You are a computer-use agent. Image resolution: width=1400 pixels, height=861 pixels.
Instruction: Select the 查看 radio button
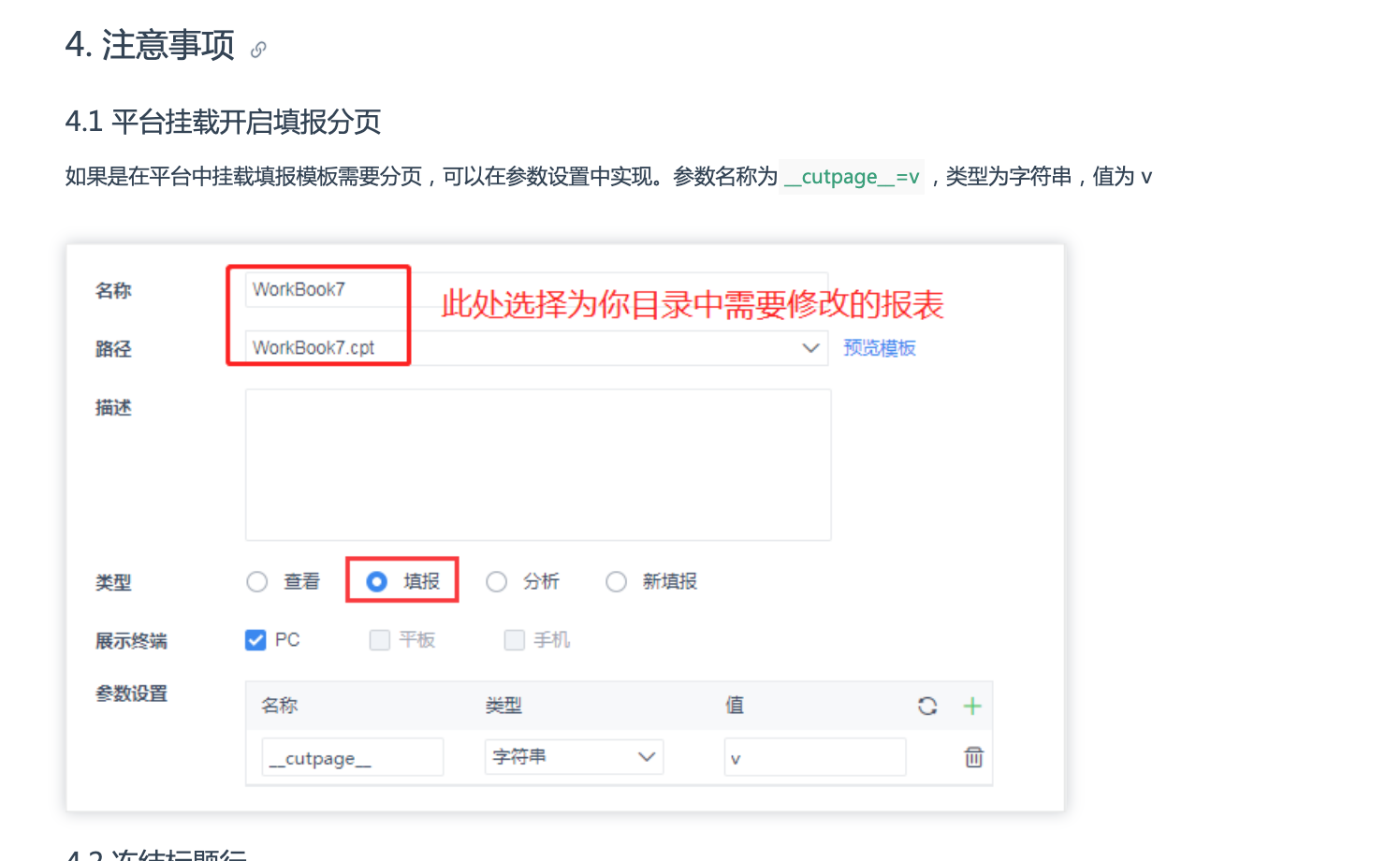click(257, 582)
